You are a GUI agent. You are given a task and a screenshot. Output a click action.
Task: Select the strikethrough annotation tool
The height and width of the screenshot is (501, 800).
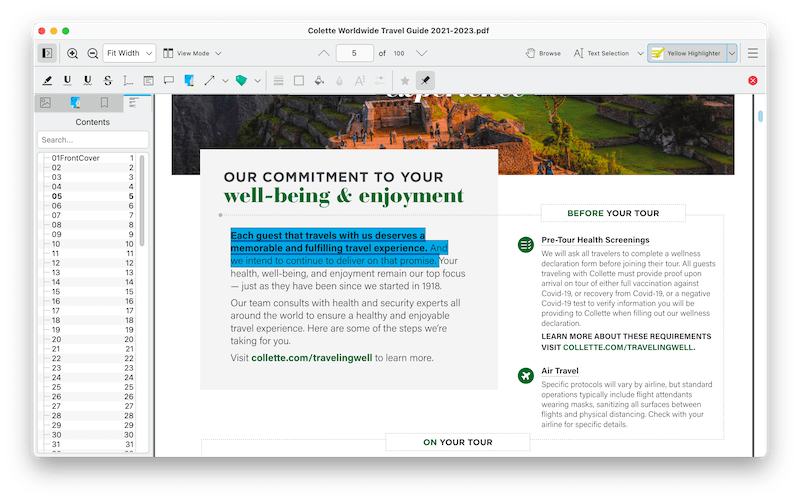pyautogui.click(x=107, y=80)
